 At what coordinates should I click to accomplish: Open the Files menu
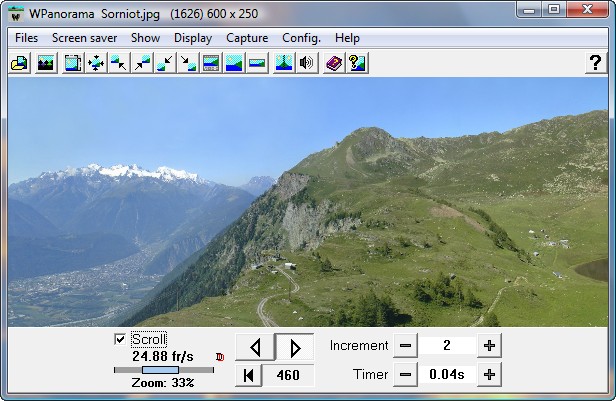click(26, 38)
